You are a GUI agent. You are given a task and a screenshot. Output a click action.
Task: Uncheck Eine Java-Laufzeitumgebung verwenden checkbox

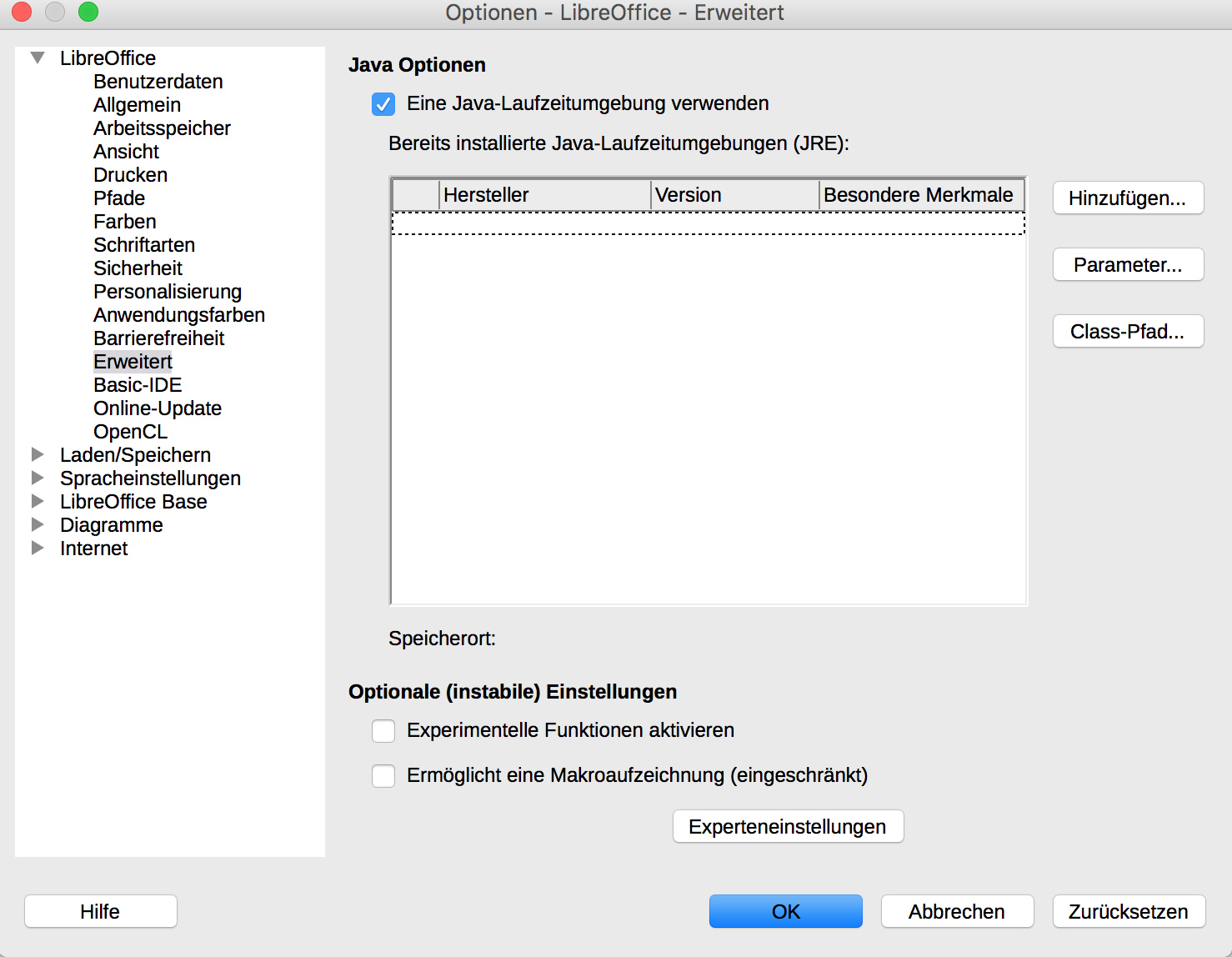tap(383, 104)
